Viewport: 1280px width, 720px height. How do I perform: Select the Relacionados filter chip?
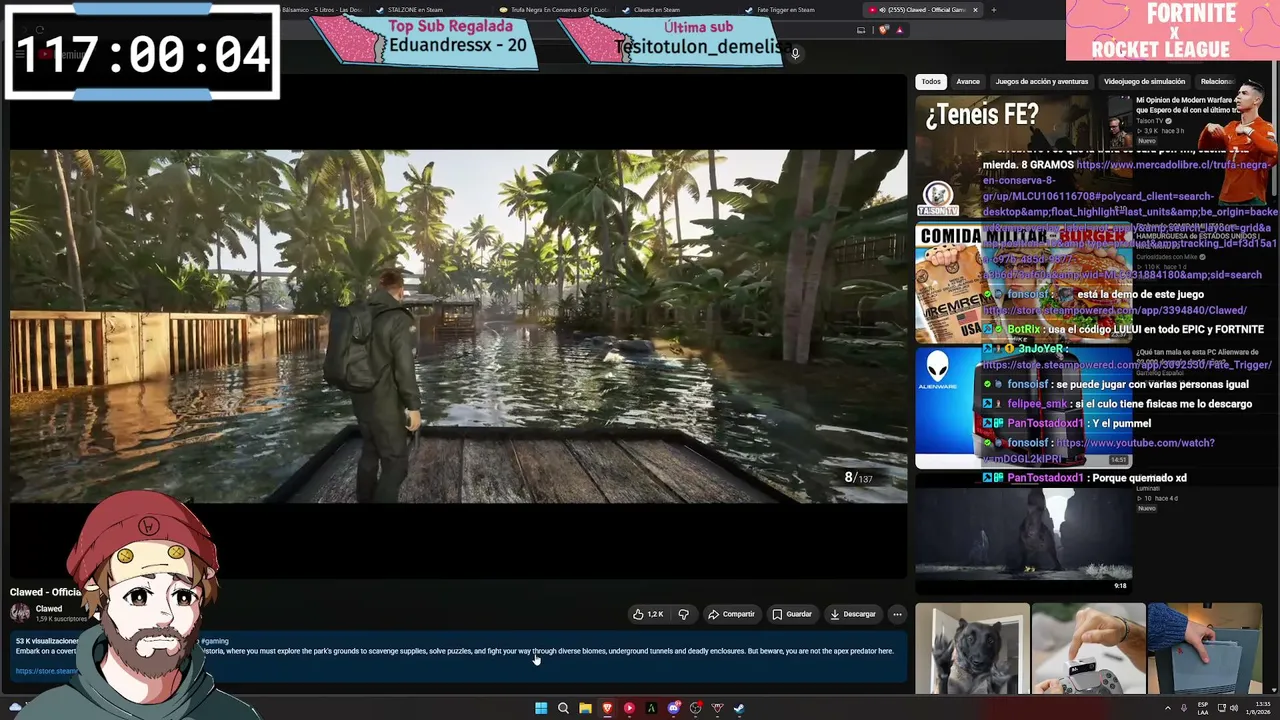(1217, 82)
